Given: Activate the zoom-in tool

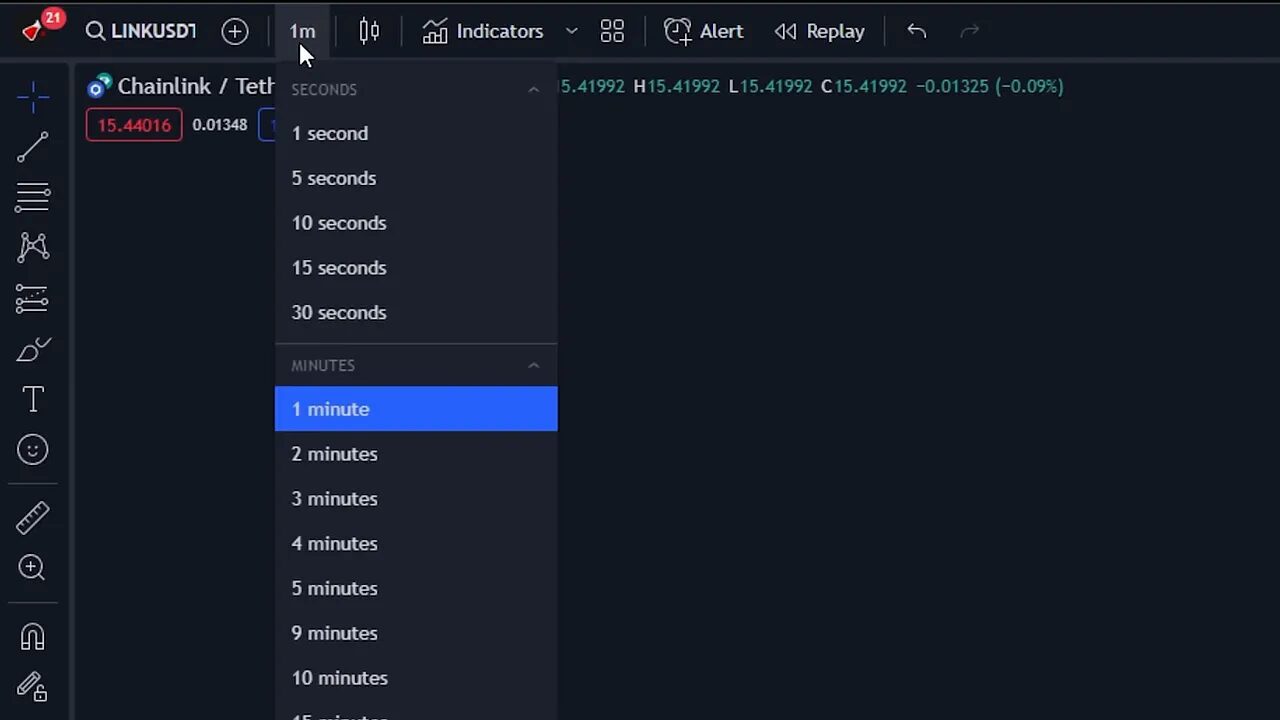Looking at the screenshot, I should click(33, 568).
